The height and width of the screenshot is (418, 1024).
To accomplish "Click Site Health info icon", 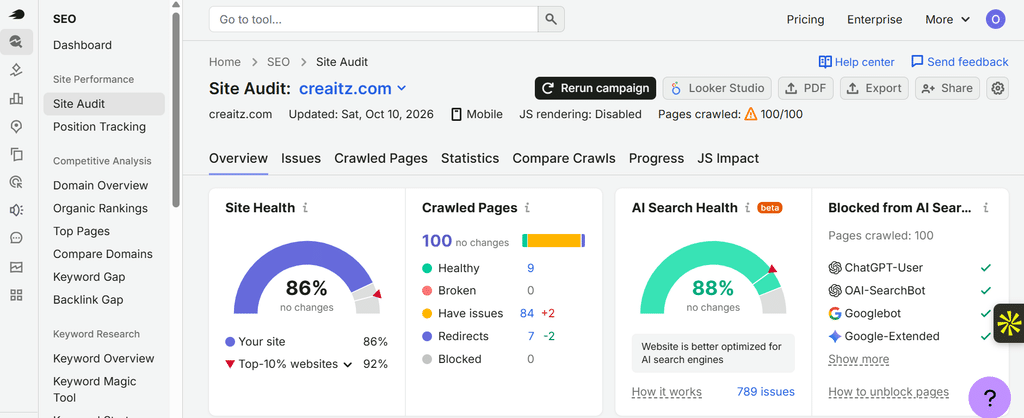I will point(305,208).
